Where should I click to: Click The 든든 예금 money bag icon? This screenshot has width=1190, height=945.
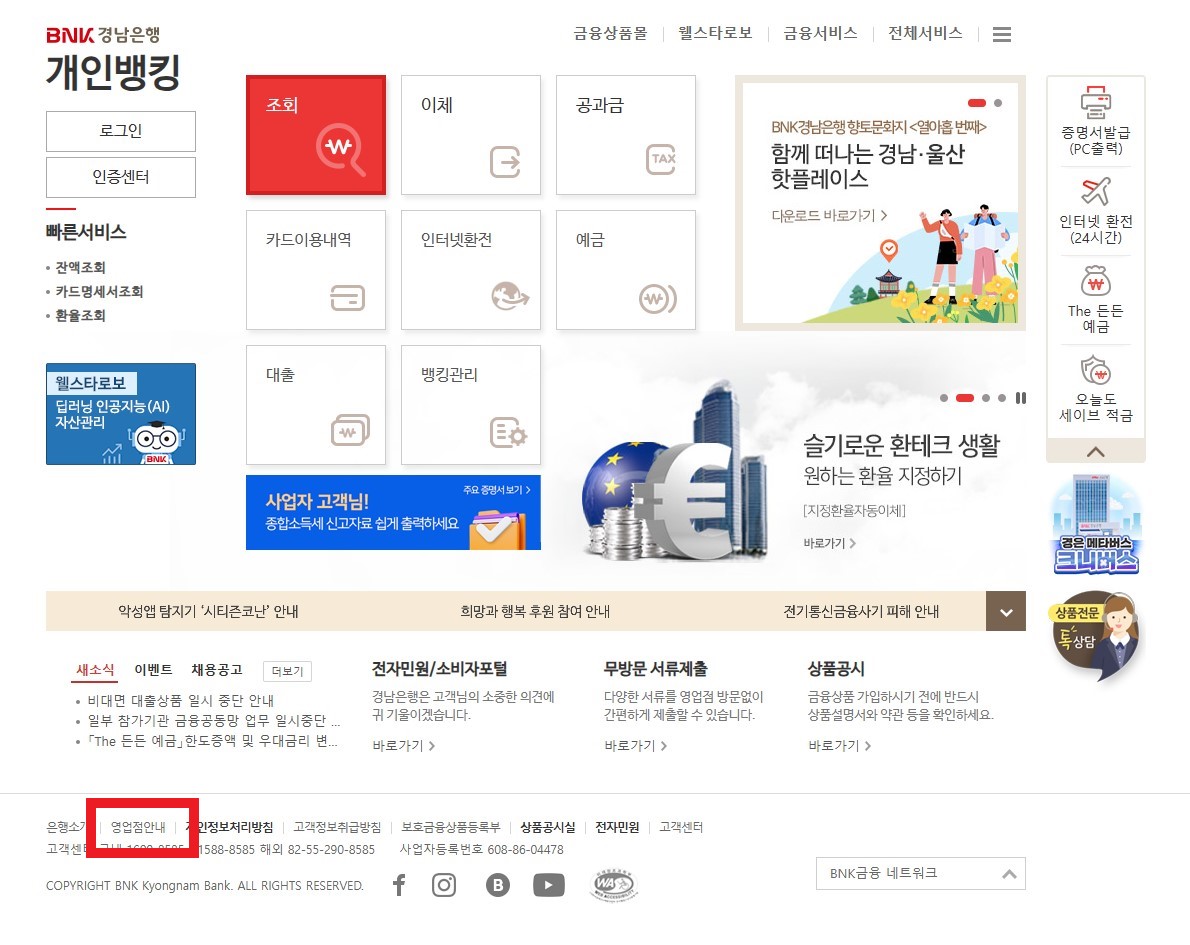pyautogui.click(x=1095, y=281)
